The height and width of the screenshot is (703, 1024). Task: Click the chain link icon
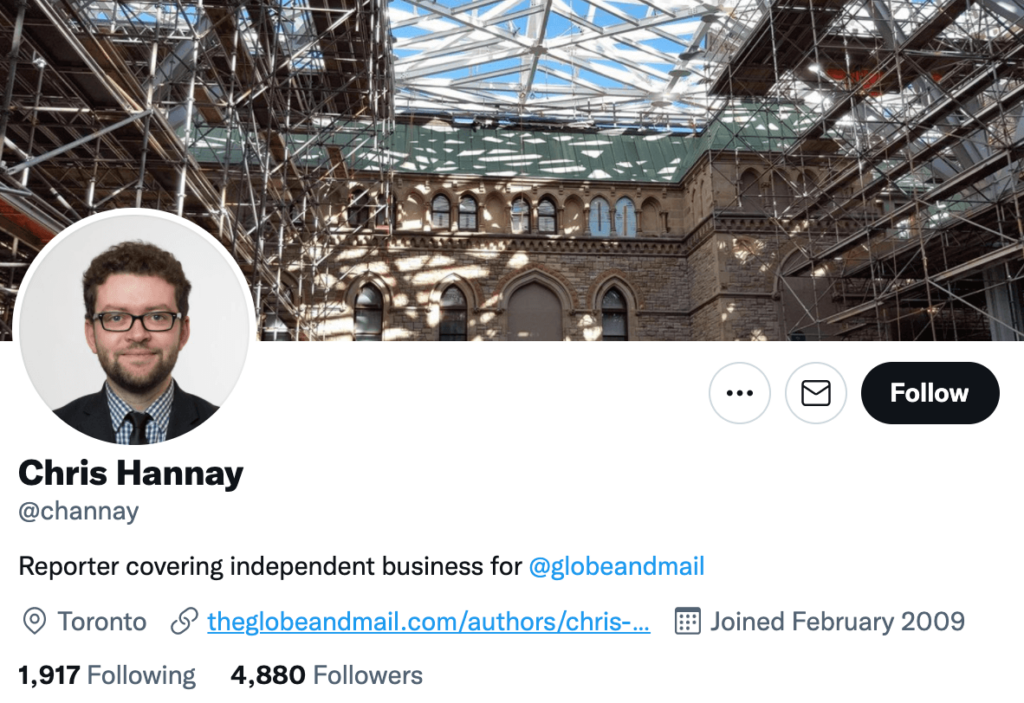184,622
